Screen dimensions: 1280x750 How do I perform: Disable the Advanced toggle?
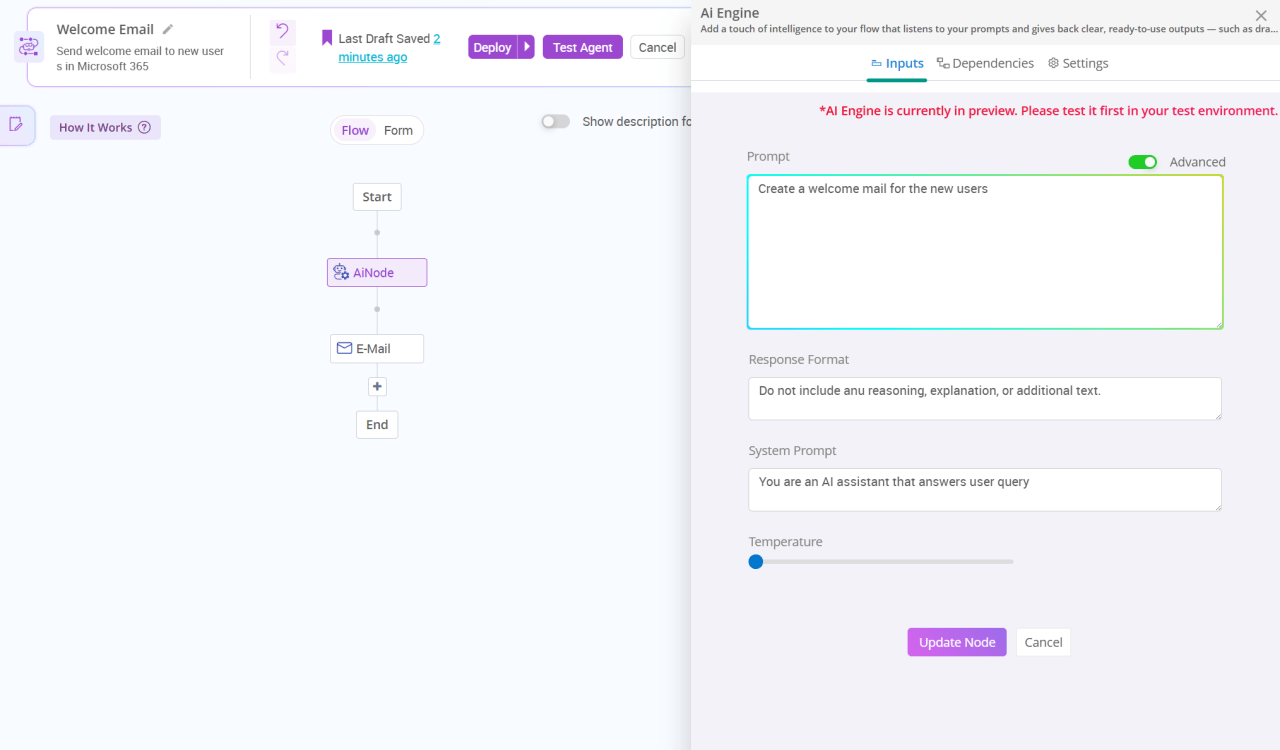(1143, 161)
